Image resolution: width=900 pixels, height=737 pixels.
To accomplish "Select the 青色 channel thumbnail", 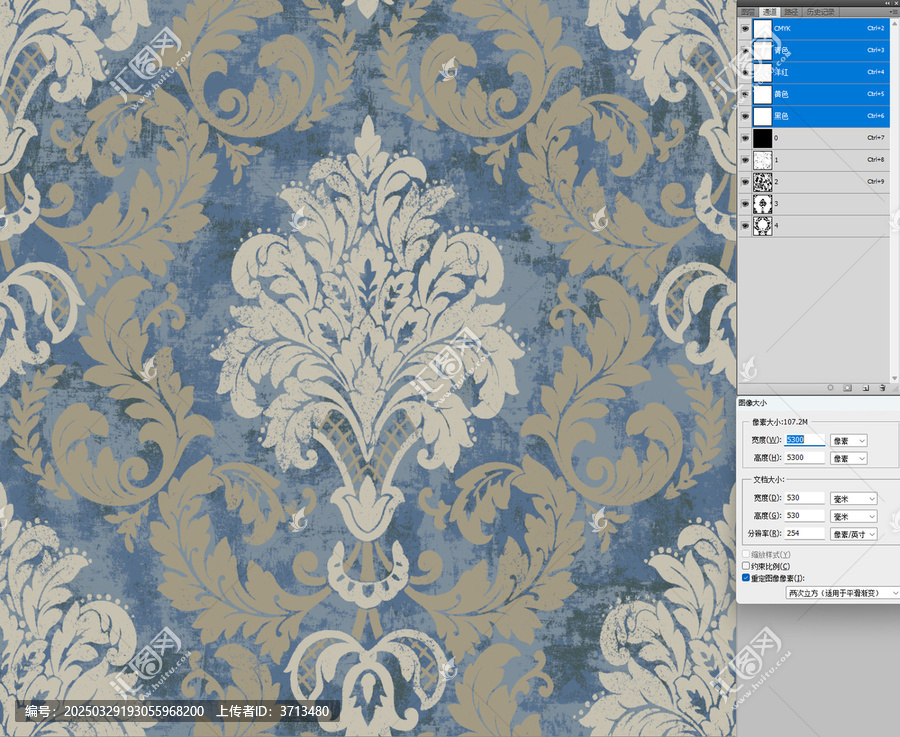I will click(762, 51).
